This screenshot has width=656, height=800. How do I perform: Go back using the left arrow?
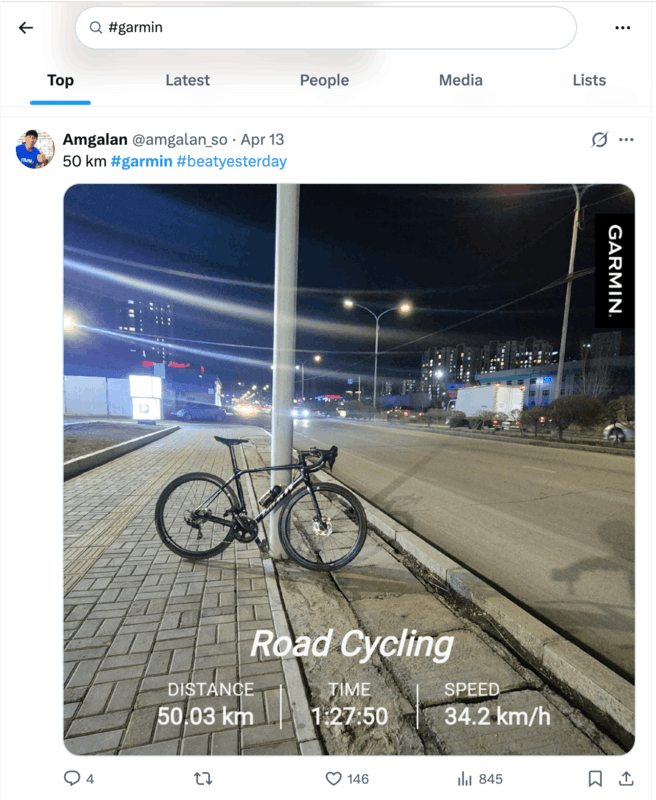click(x=26, y=28)
